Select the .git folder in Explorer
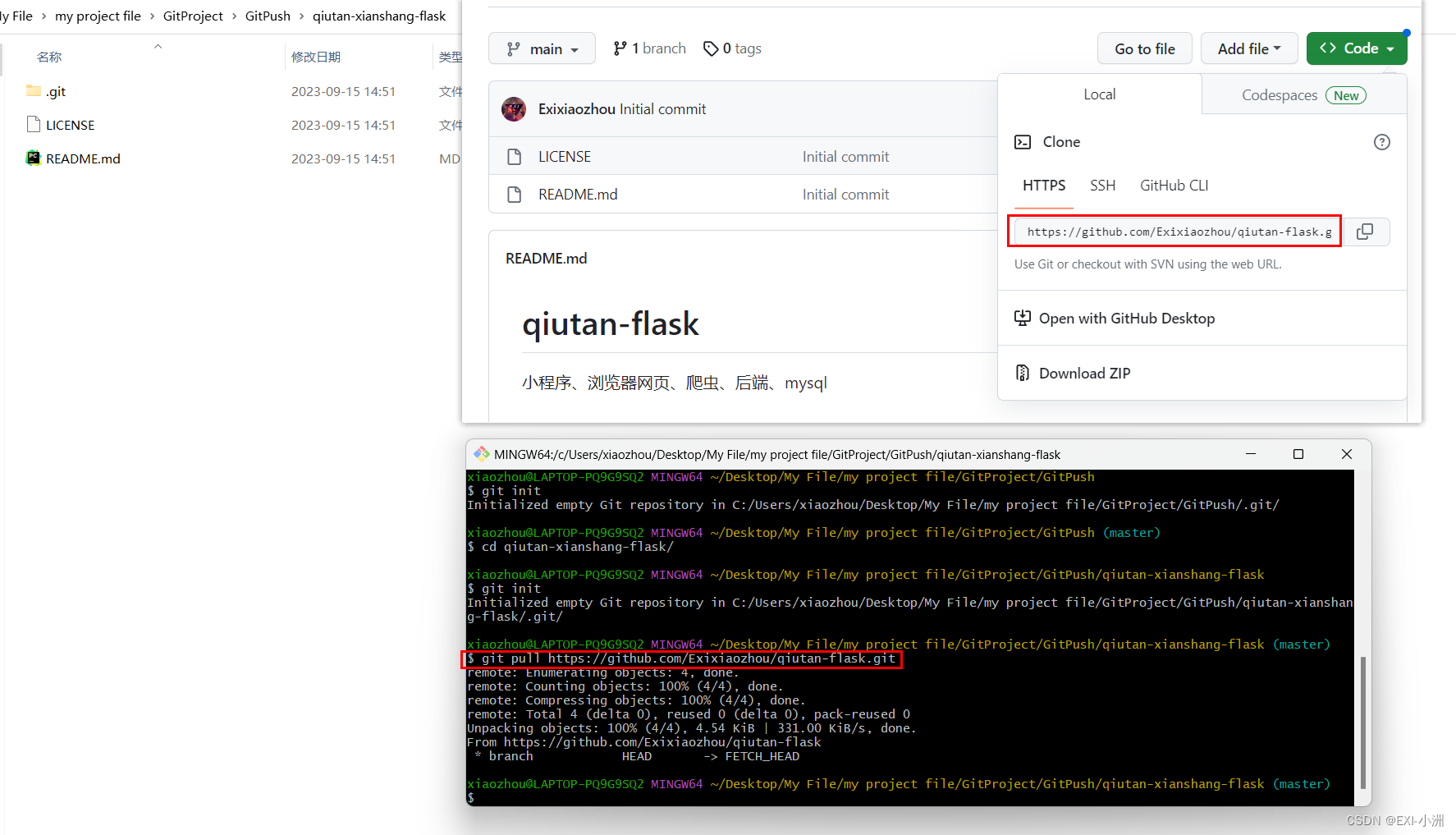Image resolution: width=1456 pixels, height=835 pixels. [56, 91]
